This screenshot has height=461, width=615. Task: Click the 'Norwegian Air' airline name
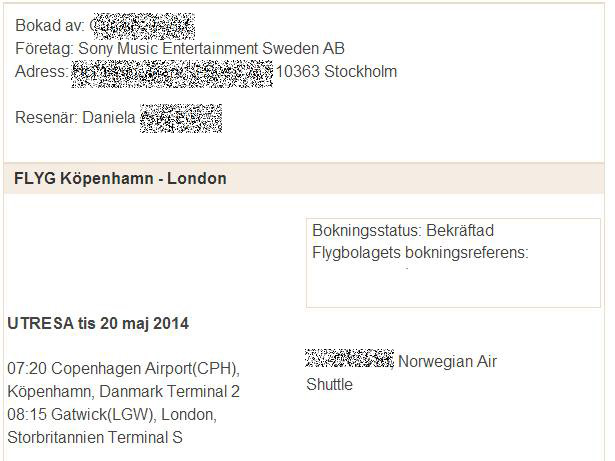447,362
